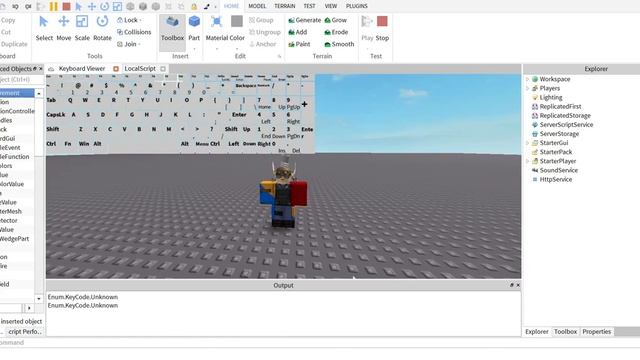Choose the Erode terrain tool

(x=336, y=32)
